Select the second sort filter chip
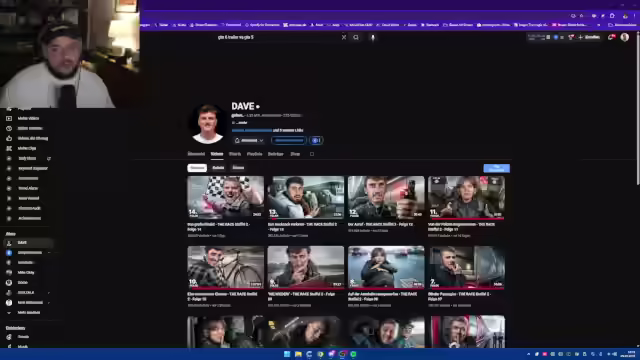This screenshot has height=360, width=640. click(x=218, y=168)
